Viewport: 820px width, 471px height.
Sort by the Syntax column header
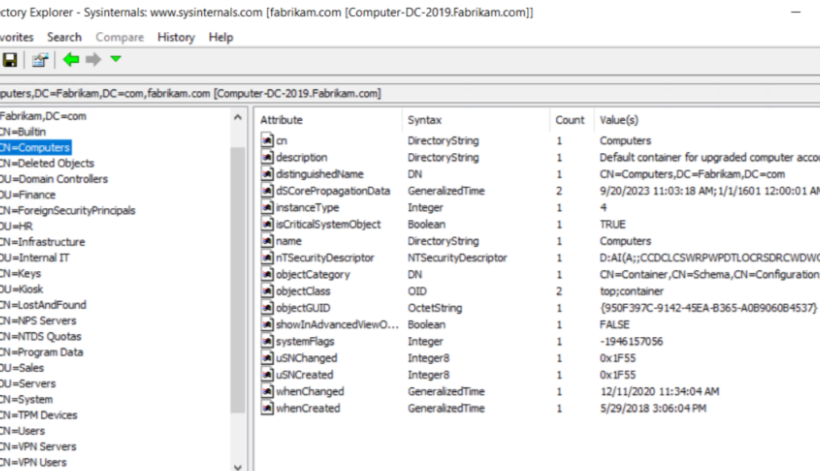(x=425, y=120)
